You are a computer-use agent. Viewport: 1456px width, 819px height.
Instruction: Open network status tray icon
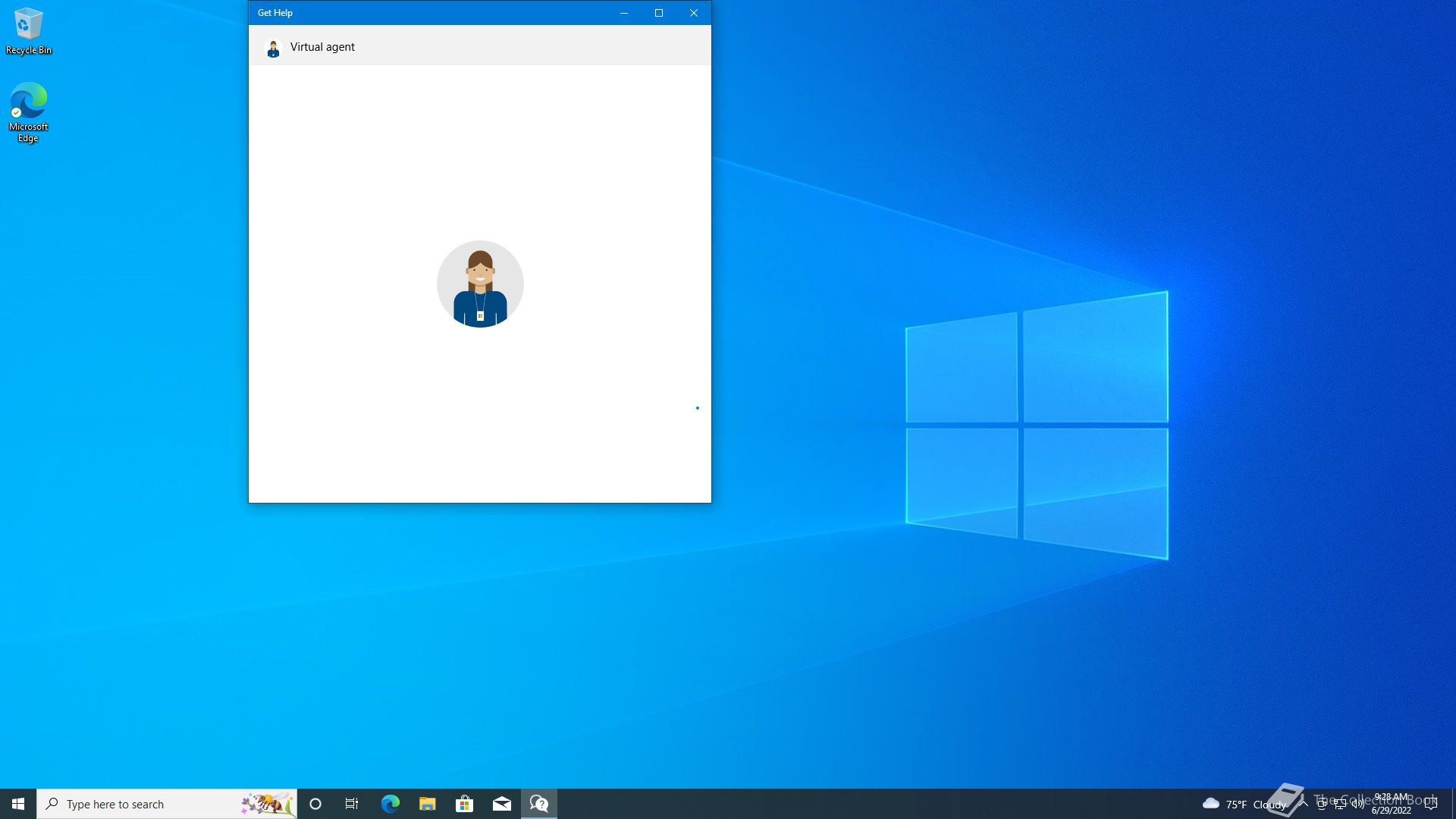[1340, 804]
